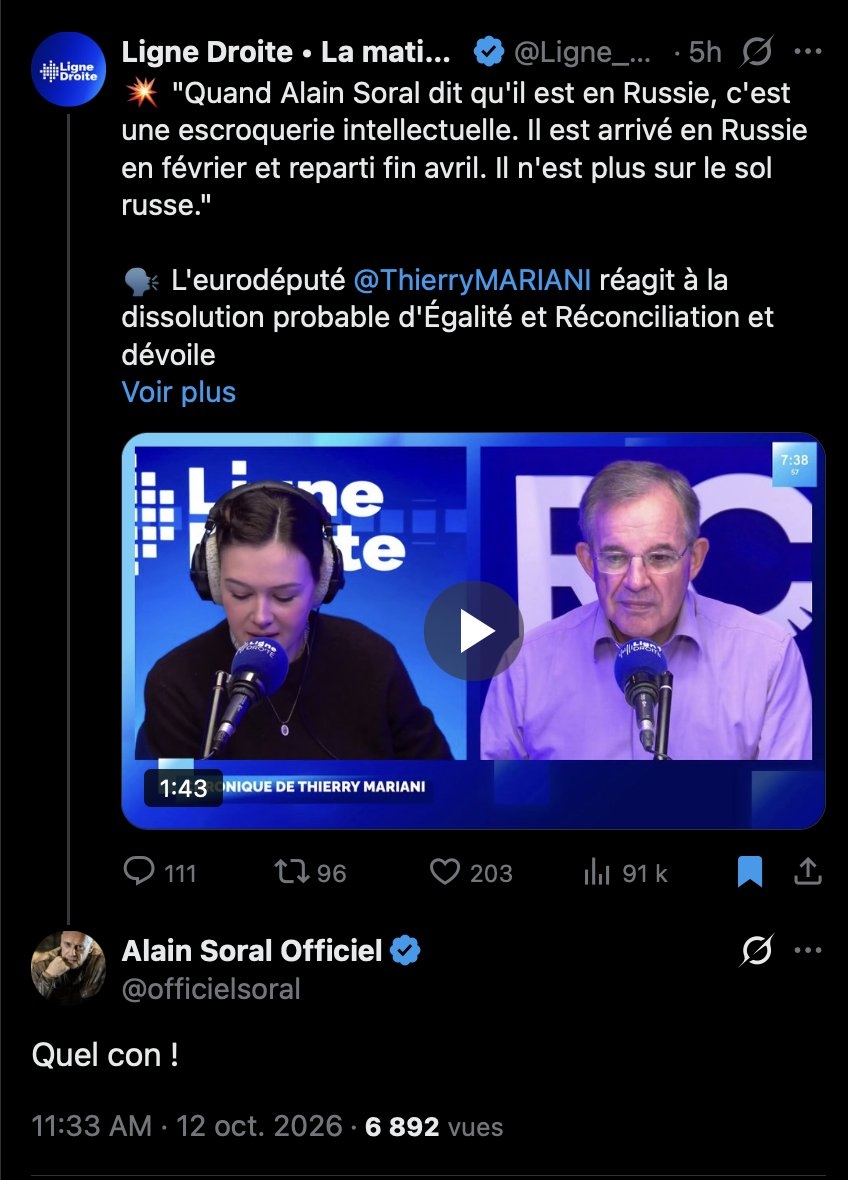Open the @officielsoral handle
This screenshot has height=1180, width=848.
(211, 989)
